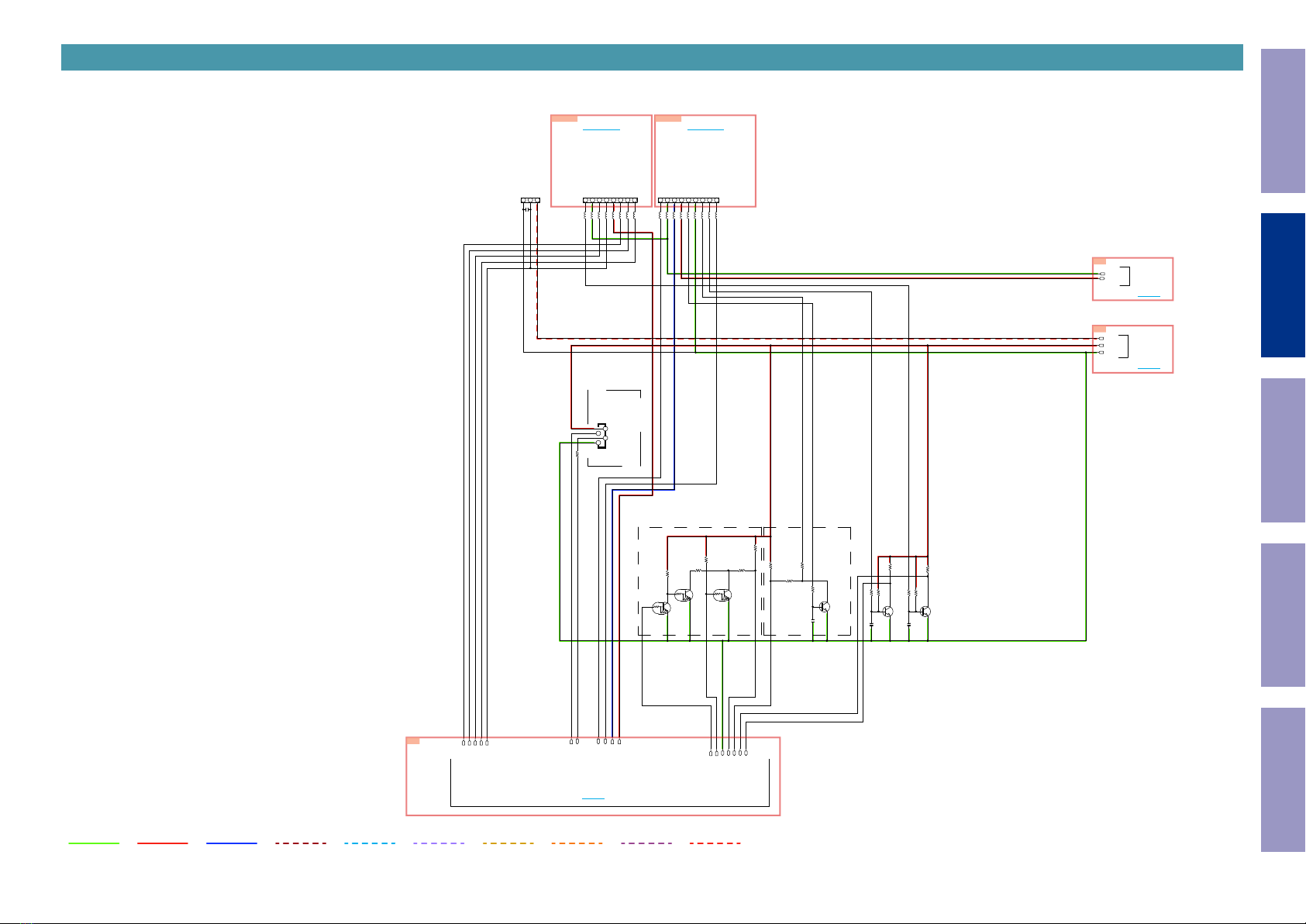This screenshot has width=1306, height=924.
Task: Select the small four-pin connector left of module boxes
Action: tap(531, 200)
